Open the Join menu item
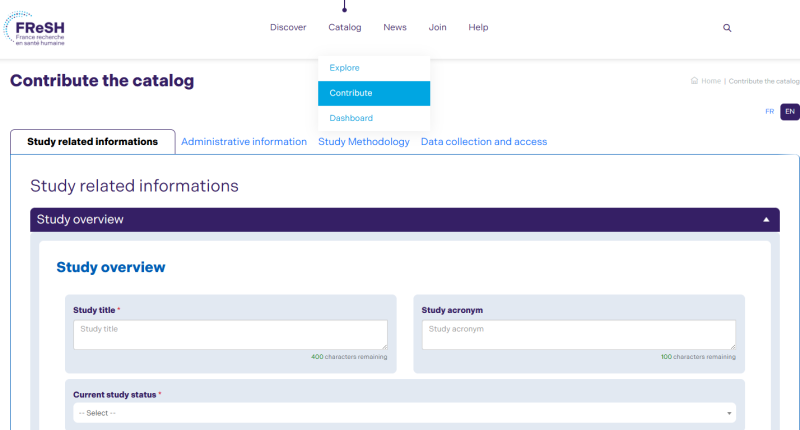Image resolution: width=800 pixels, height=430 pixels. pos(437,27)
